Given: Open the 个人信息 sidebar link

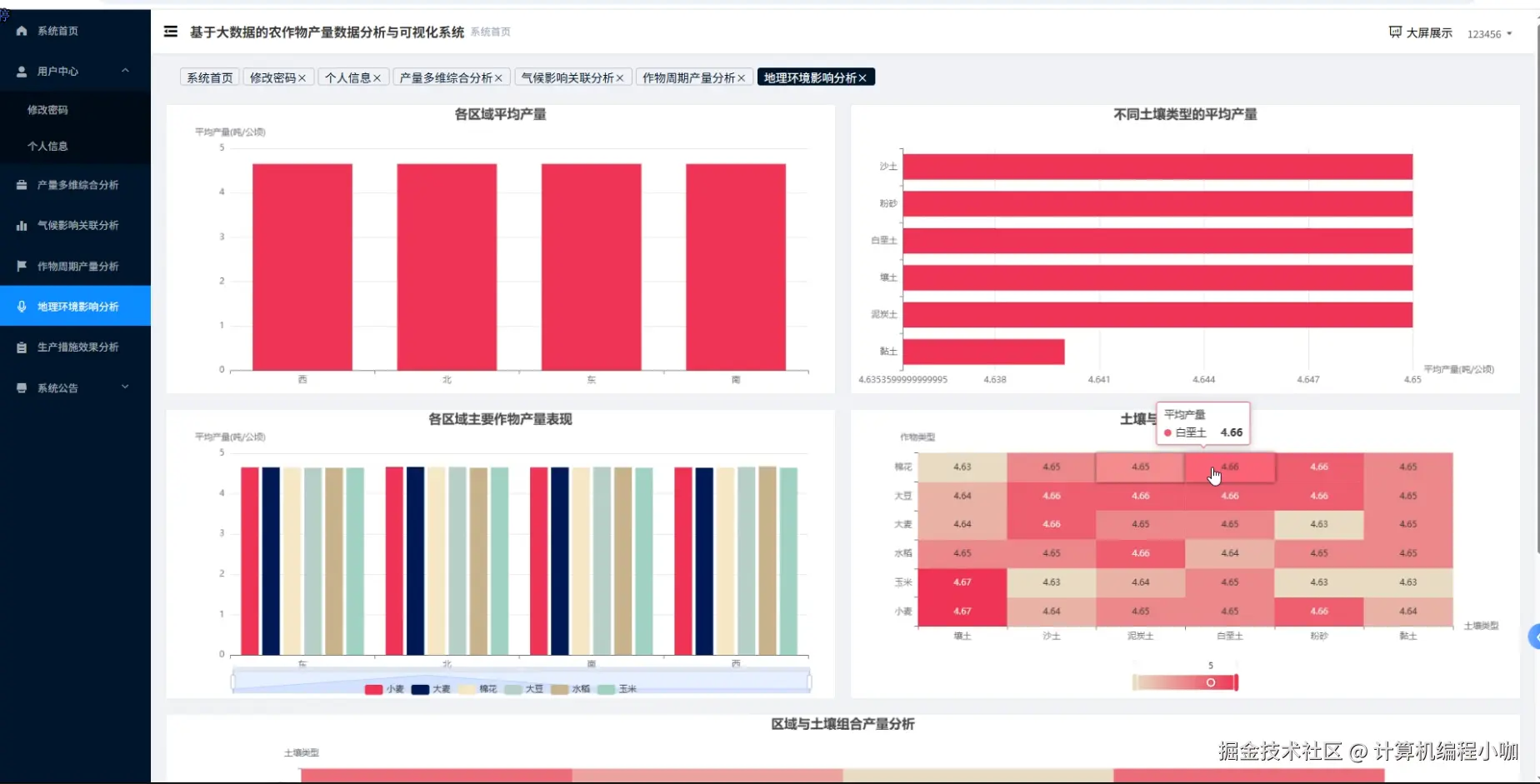Looking at the screenshot, I should [47, 146].
